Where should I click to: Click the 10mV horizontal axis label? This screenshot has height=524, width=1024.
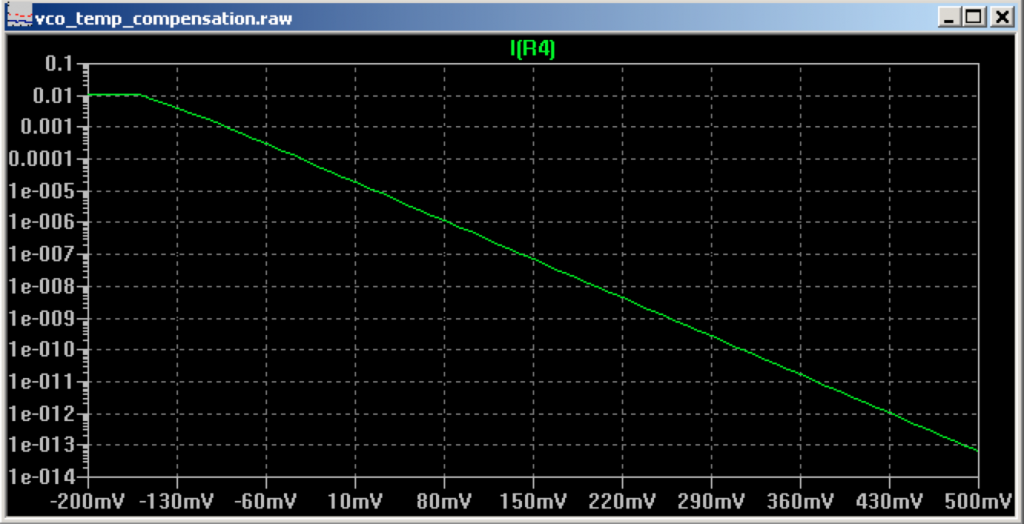click(355, 502)
